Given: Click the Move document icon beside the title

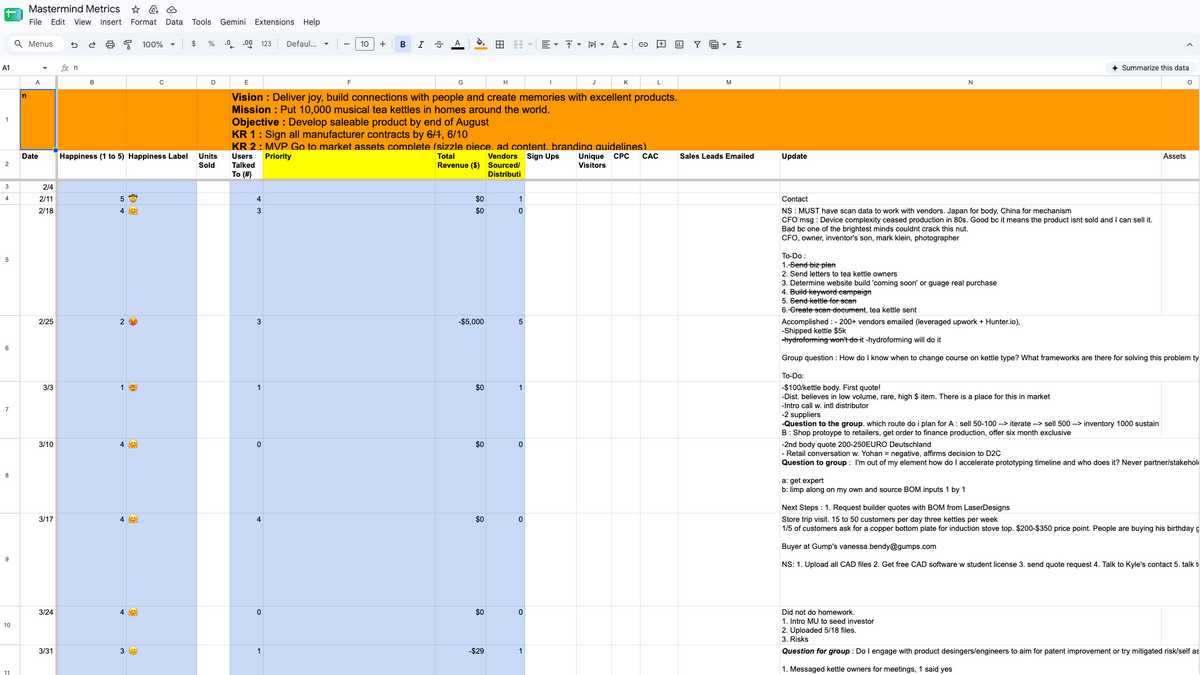Looking at the screenshot, I should (154, 8).
